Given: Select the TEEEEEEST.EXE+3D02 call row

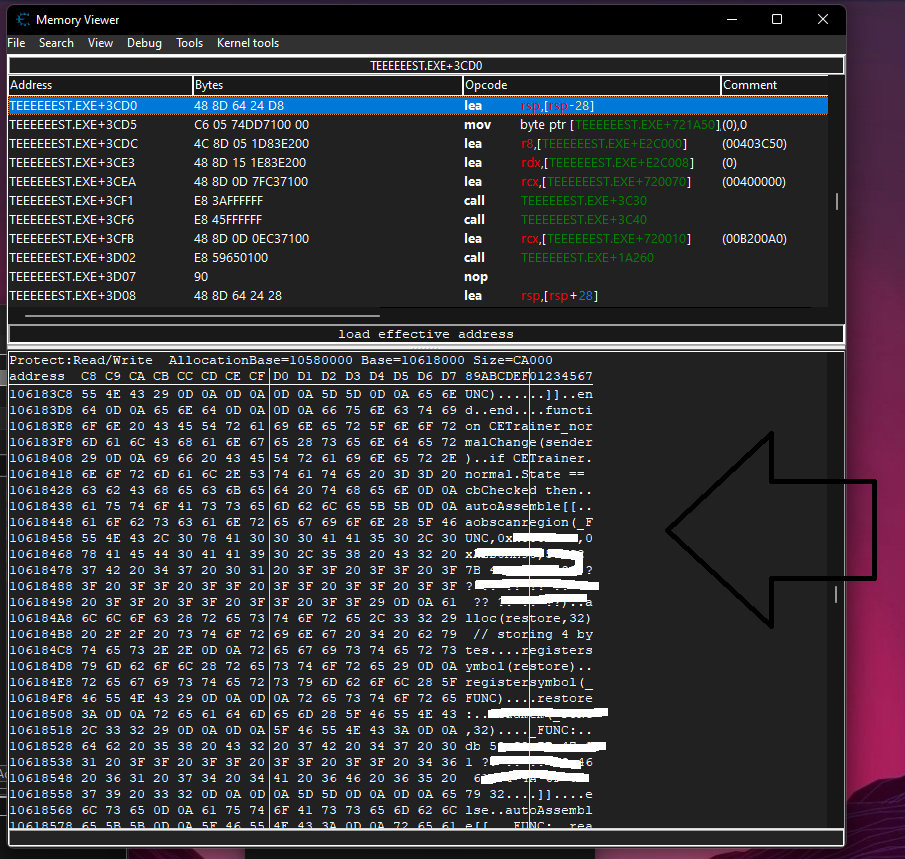Looking at the screenshot, I should coord(418,258).
